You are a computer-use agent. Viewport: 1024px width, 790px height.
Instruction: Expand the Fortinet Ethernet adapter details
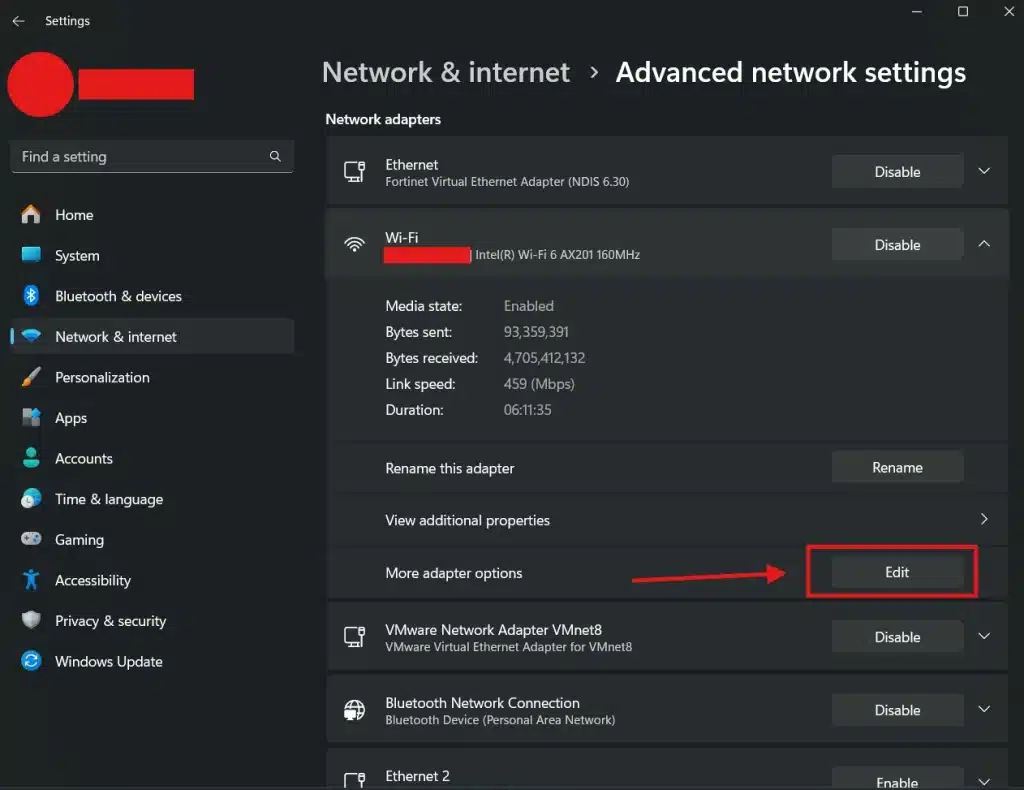click(x=984, y=171)
